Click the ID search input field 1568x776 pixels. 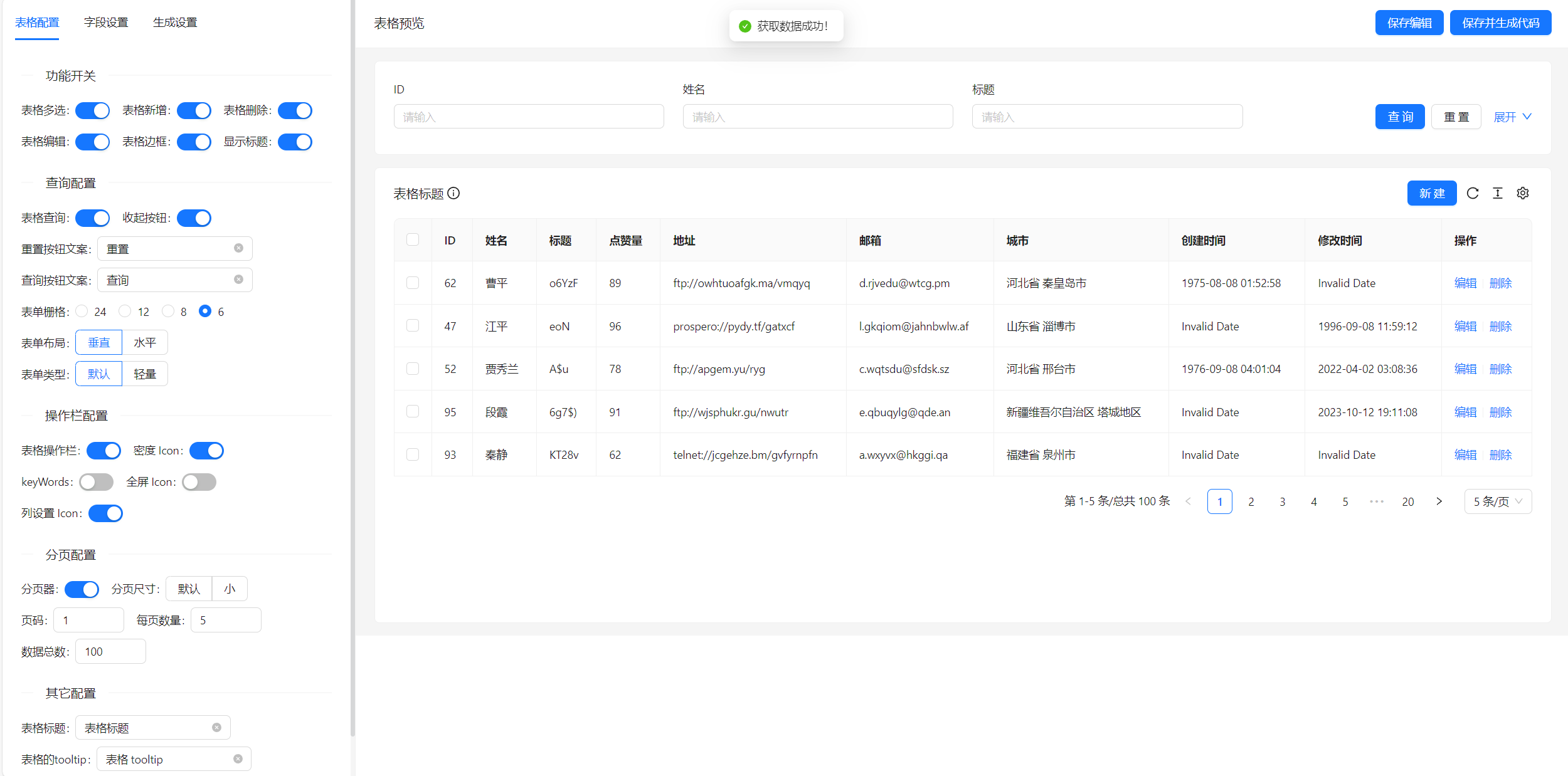click(529, 116)
